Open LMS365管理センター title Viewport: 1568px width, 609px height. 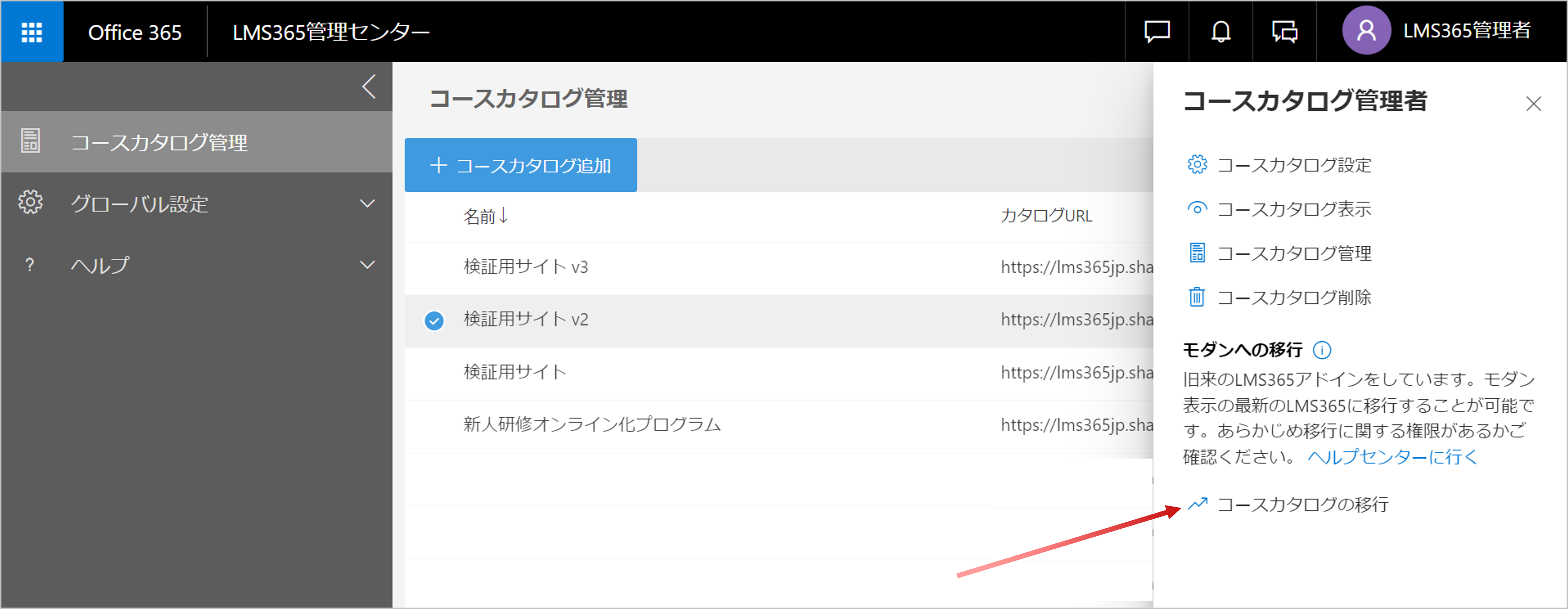click(331, 32)
